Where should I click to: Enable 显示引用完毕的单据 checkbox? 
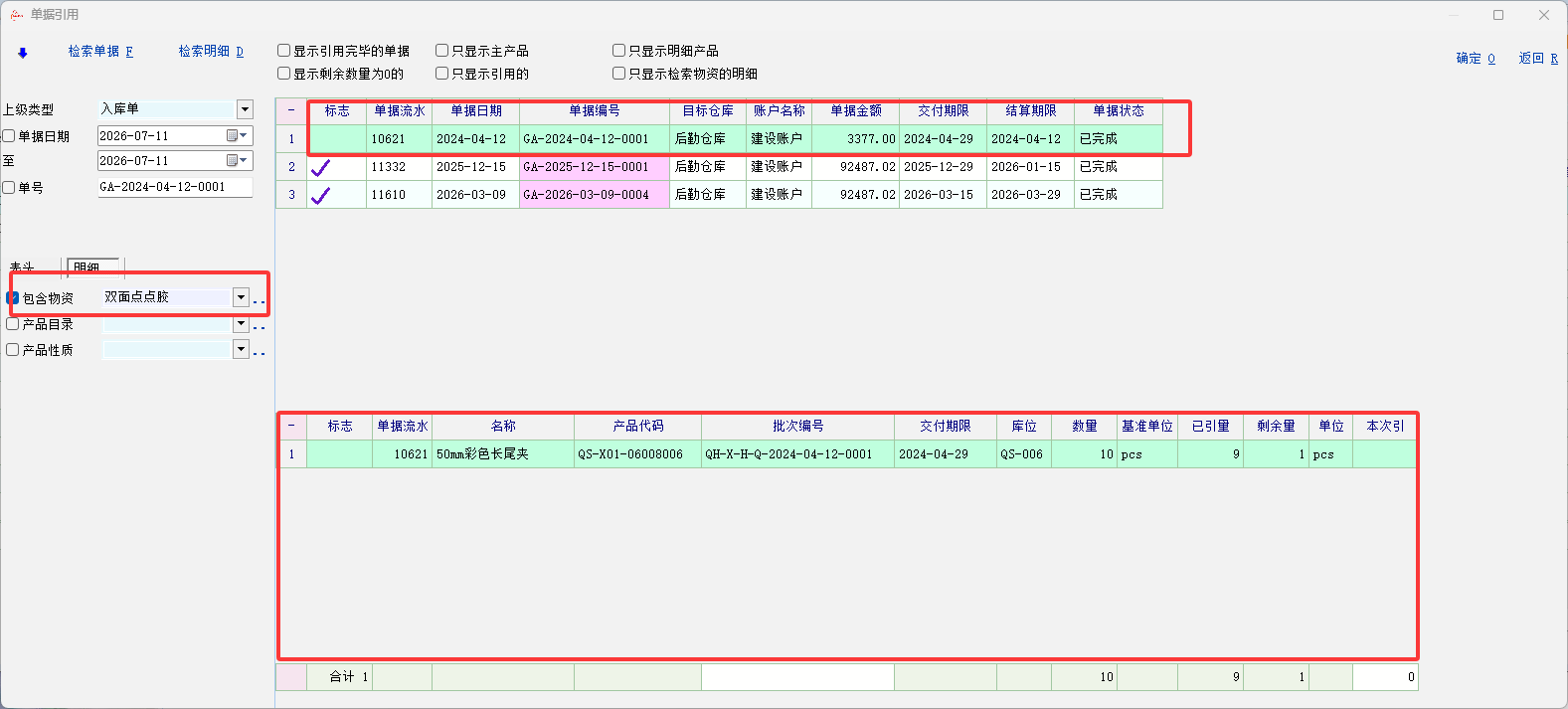284,51
